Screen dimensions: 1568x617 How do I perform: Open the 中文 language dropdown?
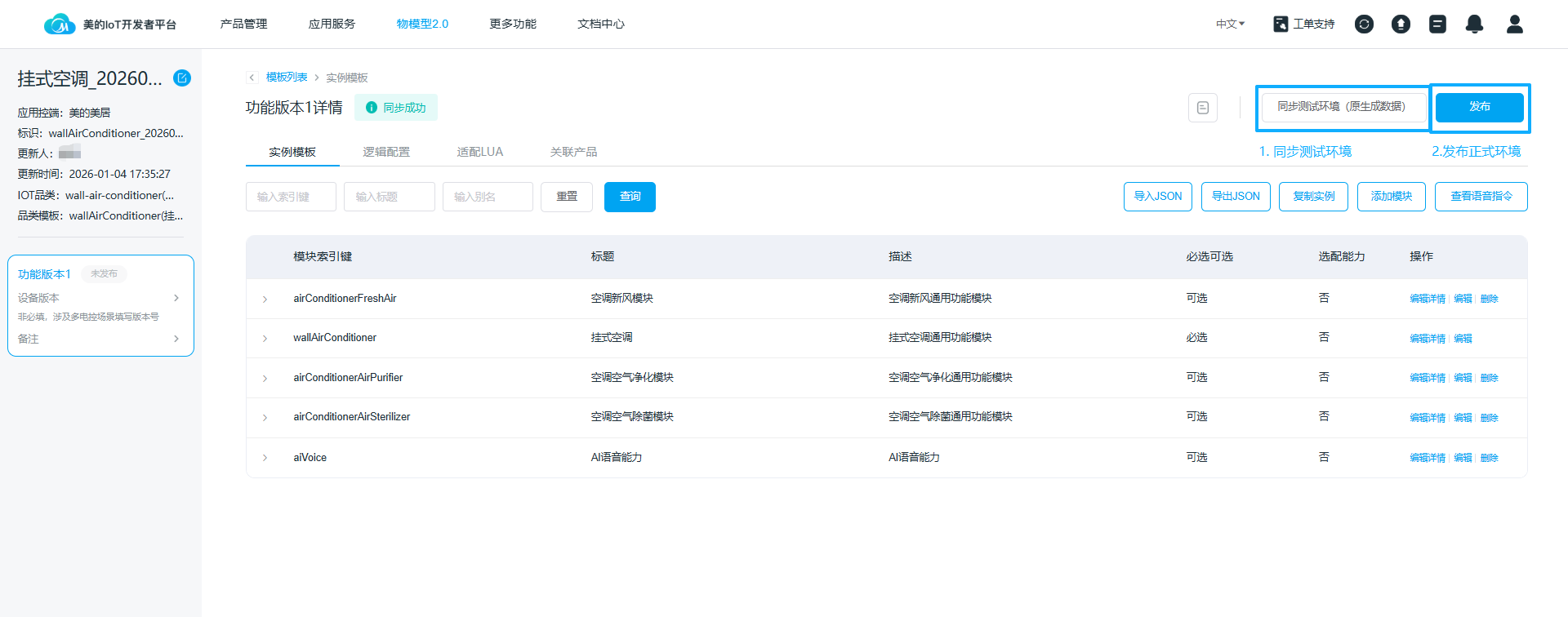[x=1230, y=24]
